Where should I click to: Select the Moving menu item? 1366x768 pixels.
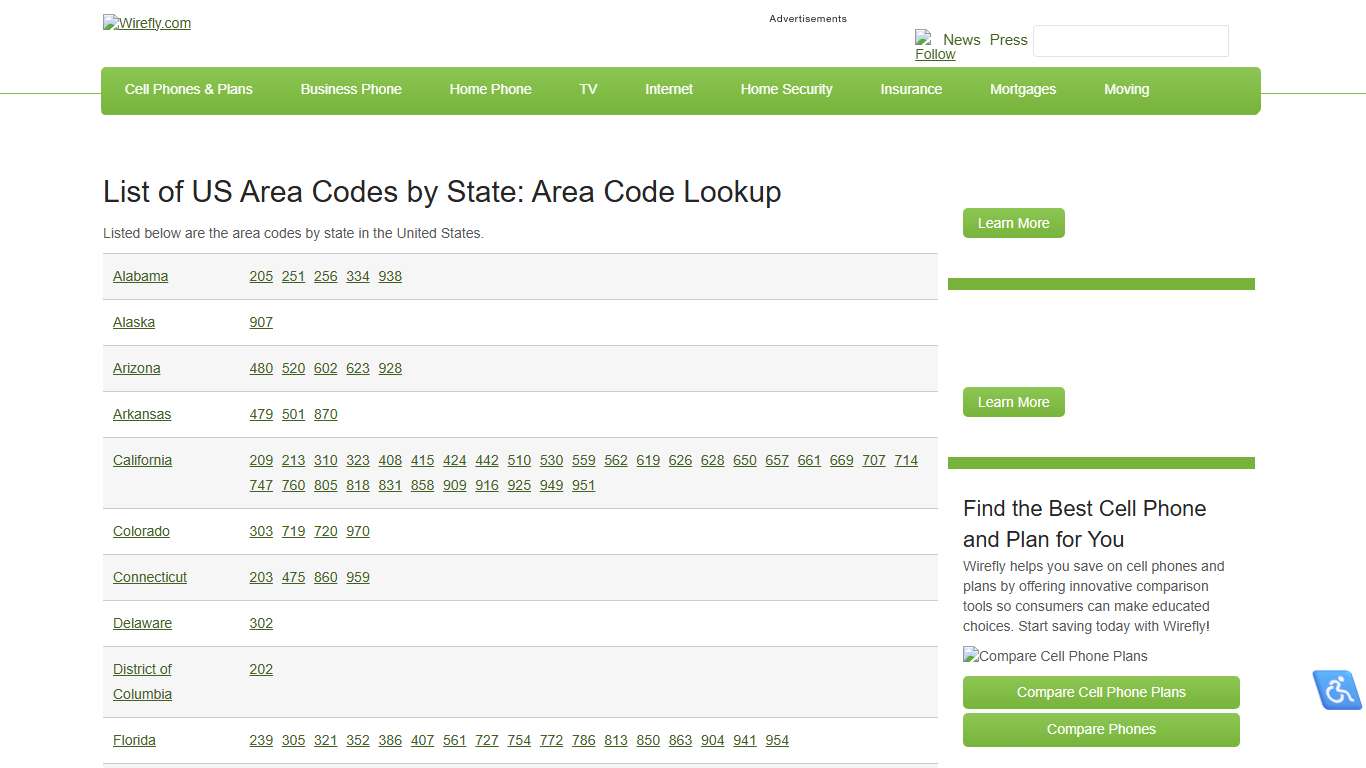(1126, 89)
